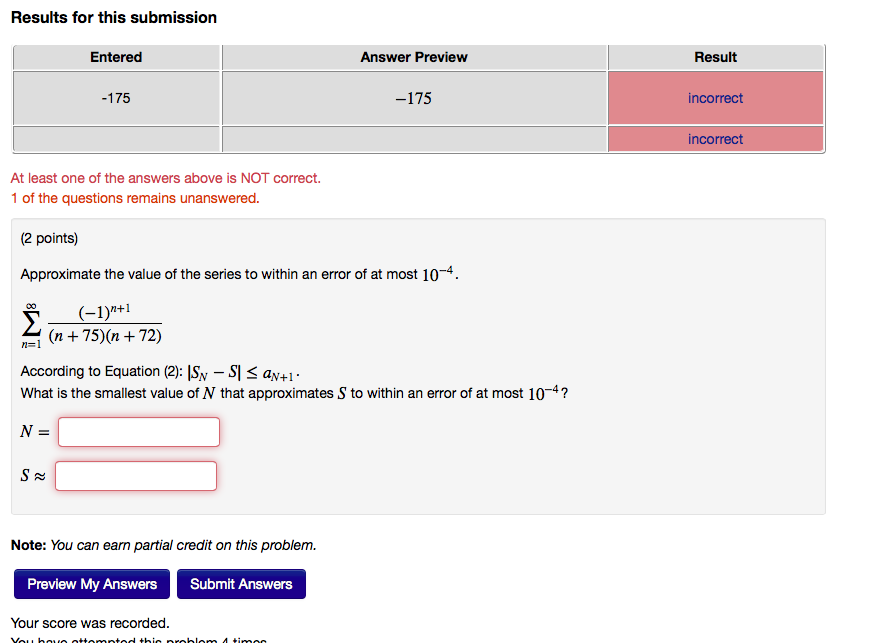Click the Preview My Answers button
Screen dimensions: 890x643
click(91, 584)
